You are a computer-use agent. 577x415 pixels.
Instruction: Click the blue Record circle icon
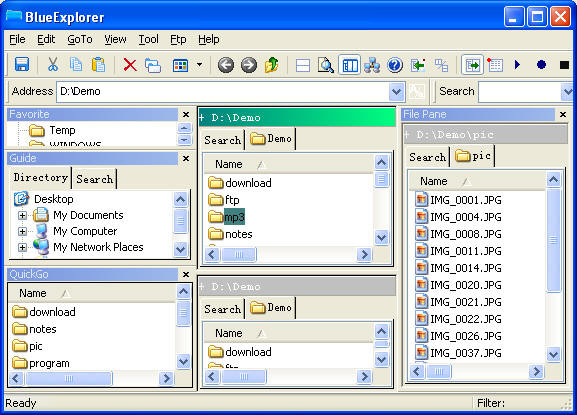[x=541, y=65]
